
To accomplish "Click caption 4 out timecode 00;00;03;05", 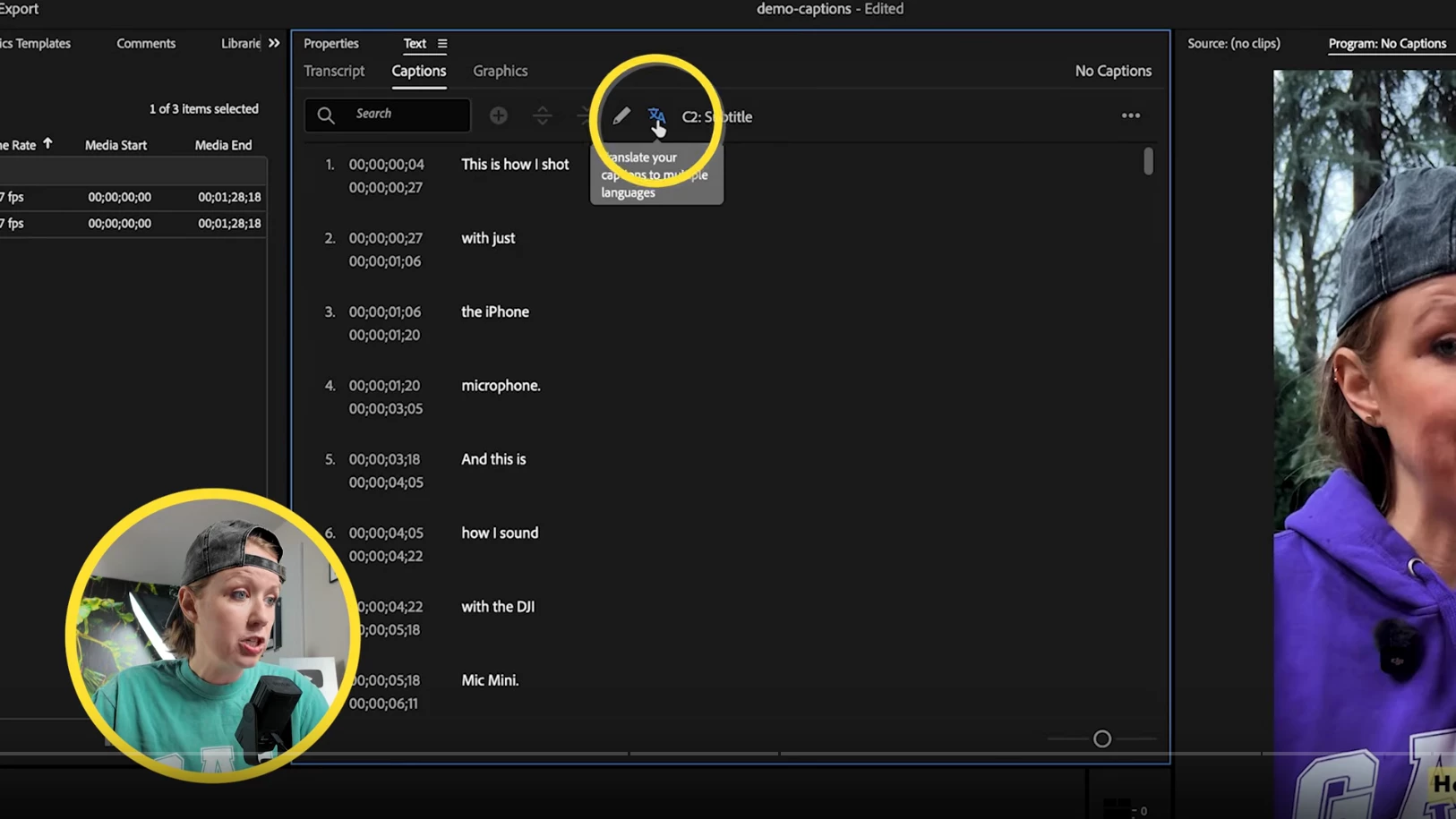I will coord(385,408).
